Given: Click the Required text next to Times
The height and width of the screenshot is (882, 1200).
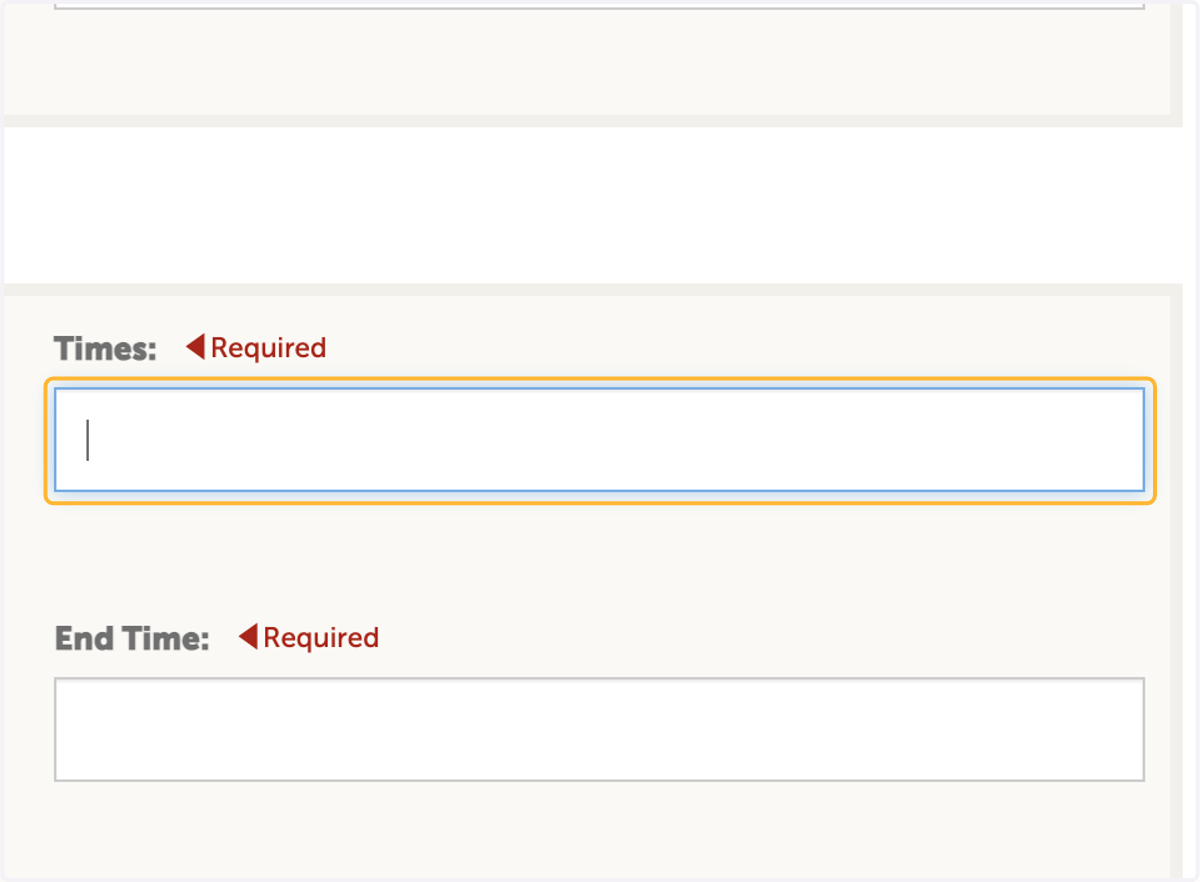Looking at the screenshot, I should (268, 348).
